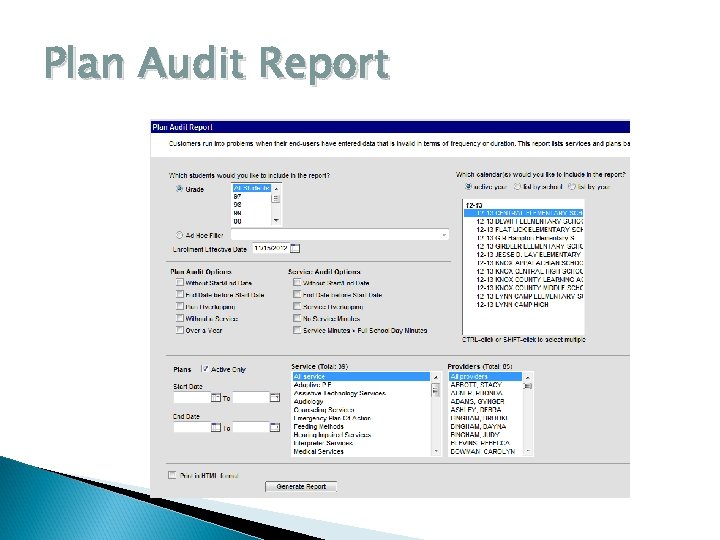Click the Start Date To input field
The height and width of the screenshot is (540, 720).
[251, 398]
